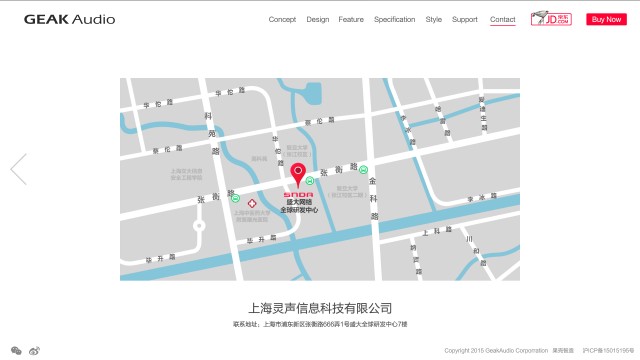
Task: Go to previous slide with left arrow
Action: pyautogui.click(x=19, y=169)
